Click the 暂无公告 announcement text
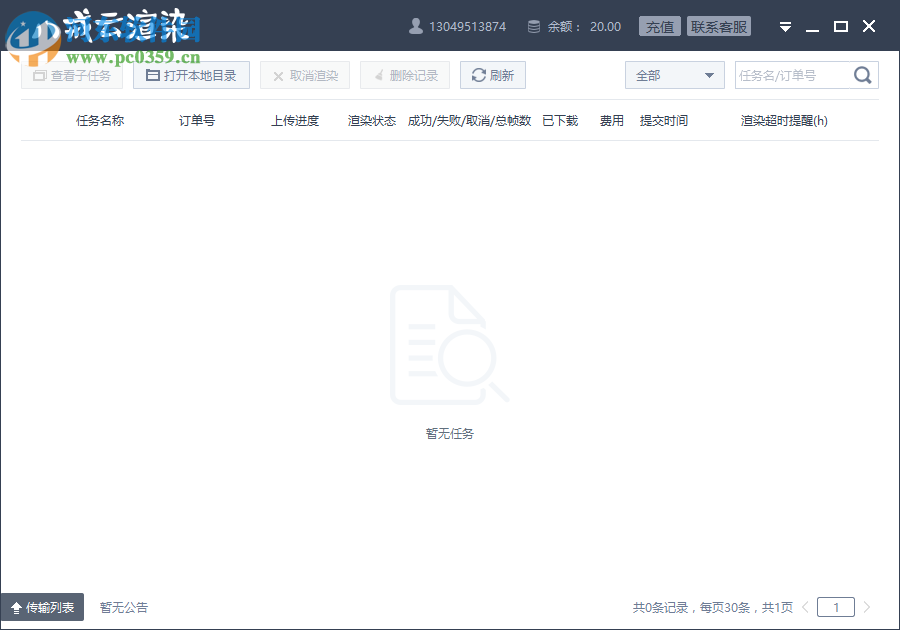Viewport: 900px width, 630px height. 122,606
